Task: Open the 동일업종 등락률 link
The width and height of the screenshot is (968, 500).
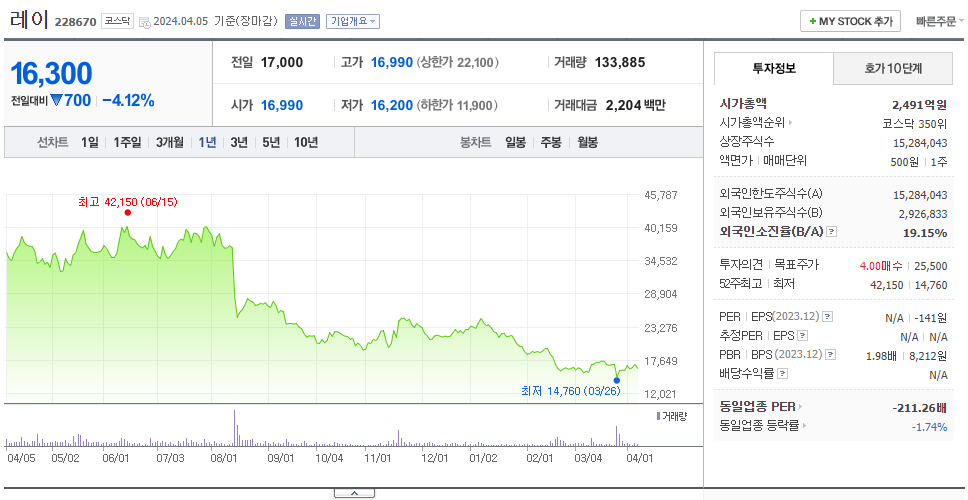Action: click(x=762, y=425)
